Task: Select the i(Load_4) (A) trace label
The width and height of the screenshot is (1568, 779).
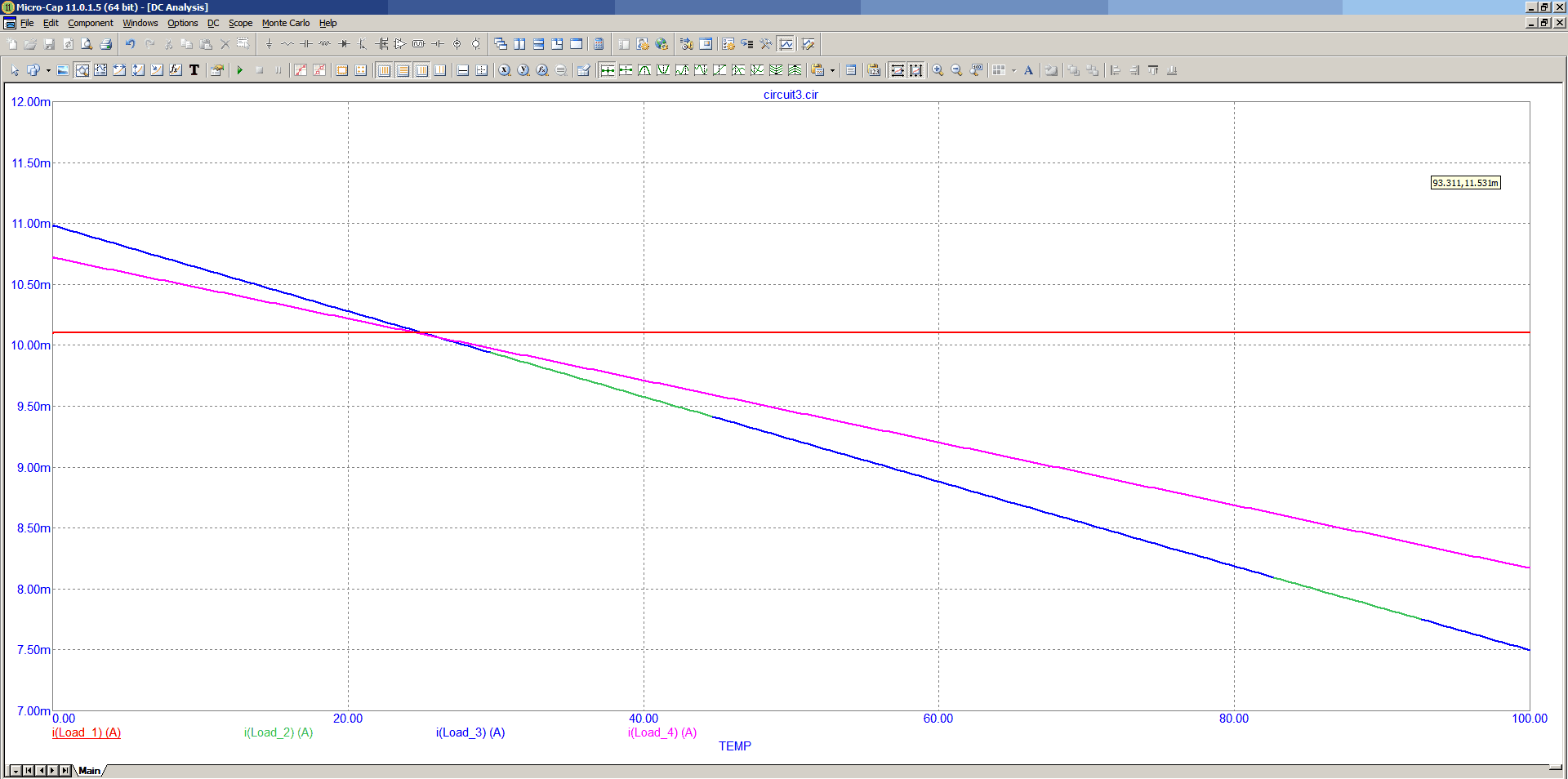Action: tap(662, 732)
